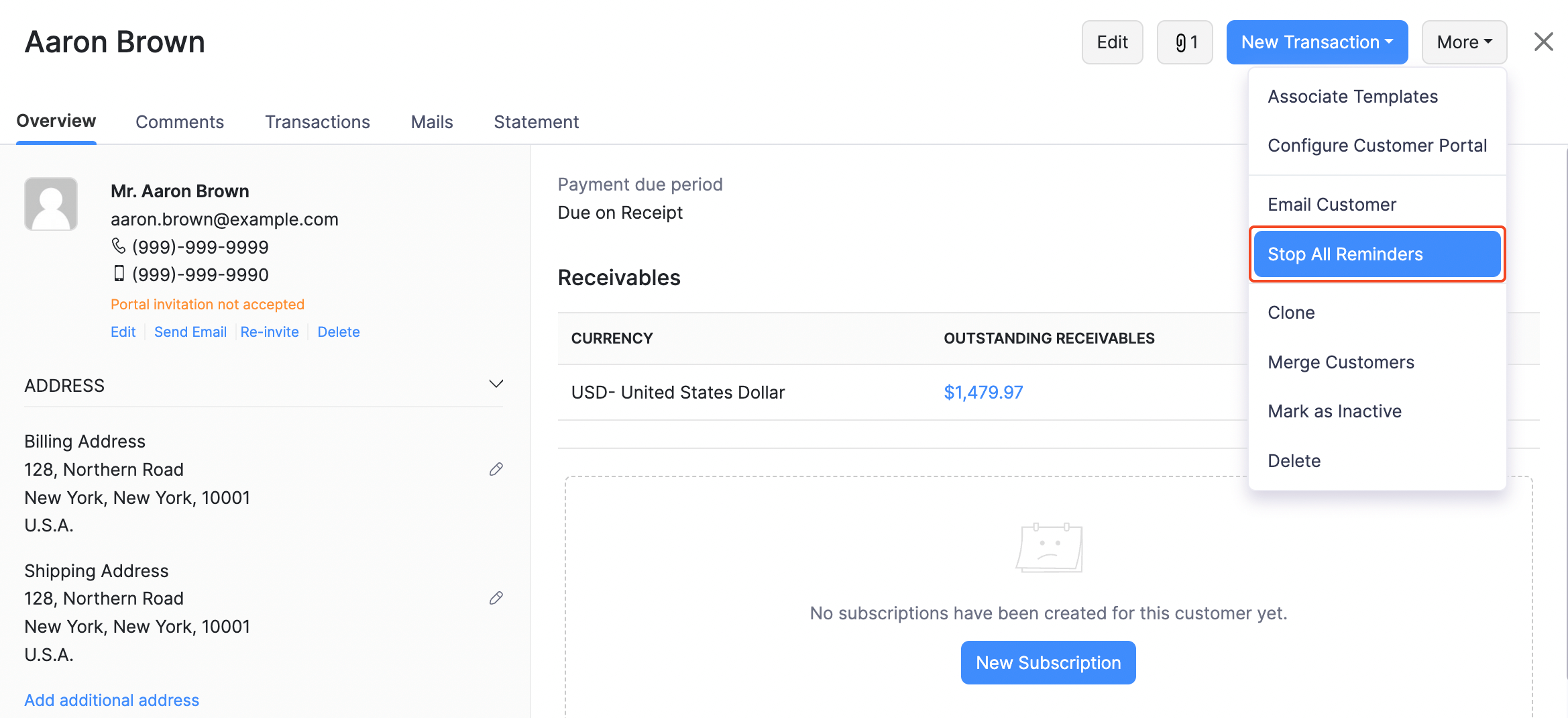Click Add additional address
This screenshot has width=1568, height=718.
(111, 700)
